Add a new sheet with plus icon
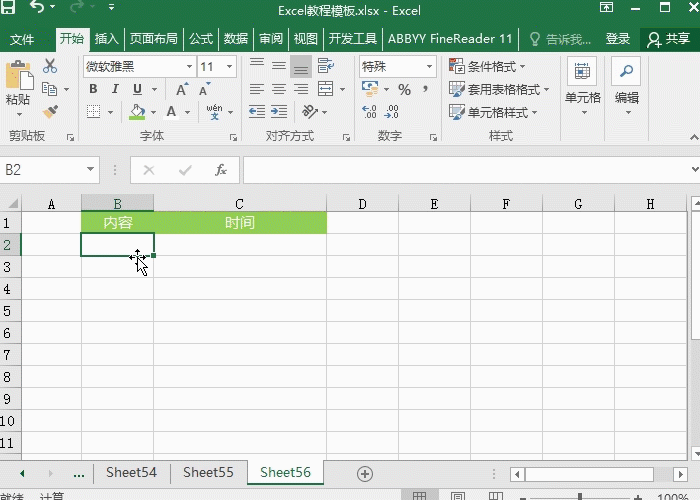700x500 pixels. [365, 473]
